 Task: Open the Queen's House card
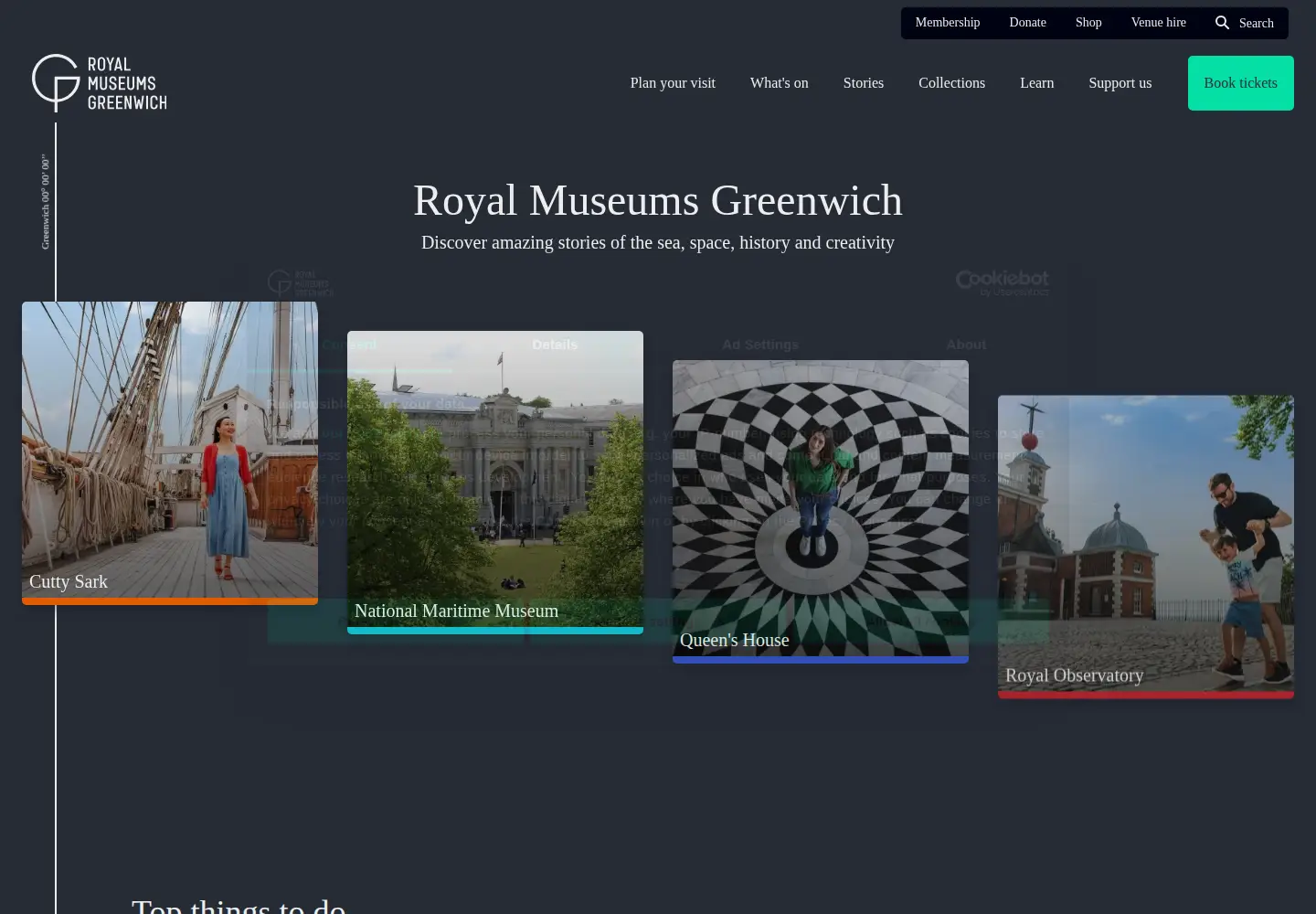821,512
